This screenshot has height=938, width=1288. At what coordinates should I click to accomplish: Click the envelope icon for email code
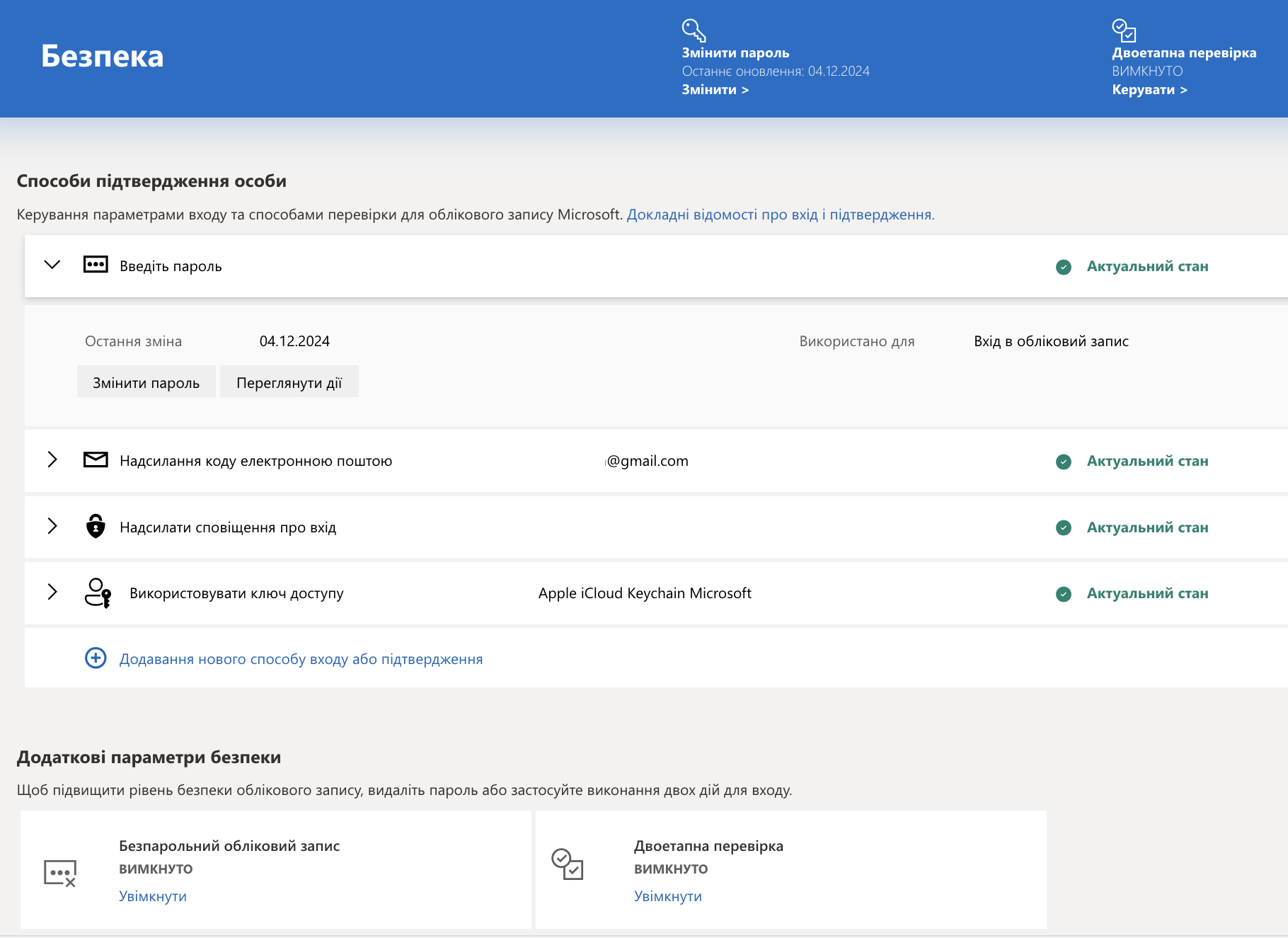coord(96,460)
